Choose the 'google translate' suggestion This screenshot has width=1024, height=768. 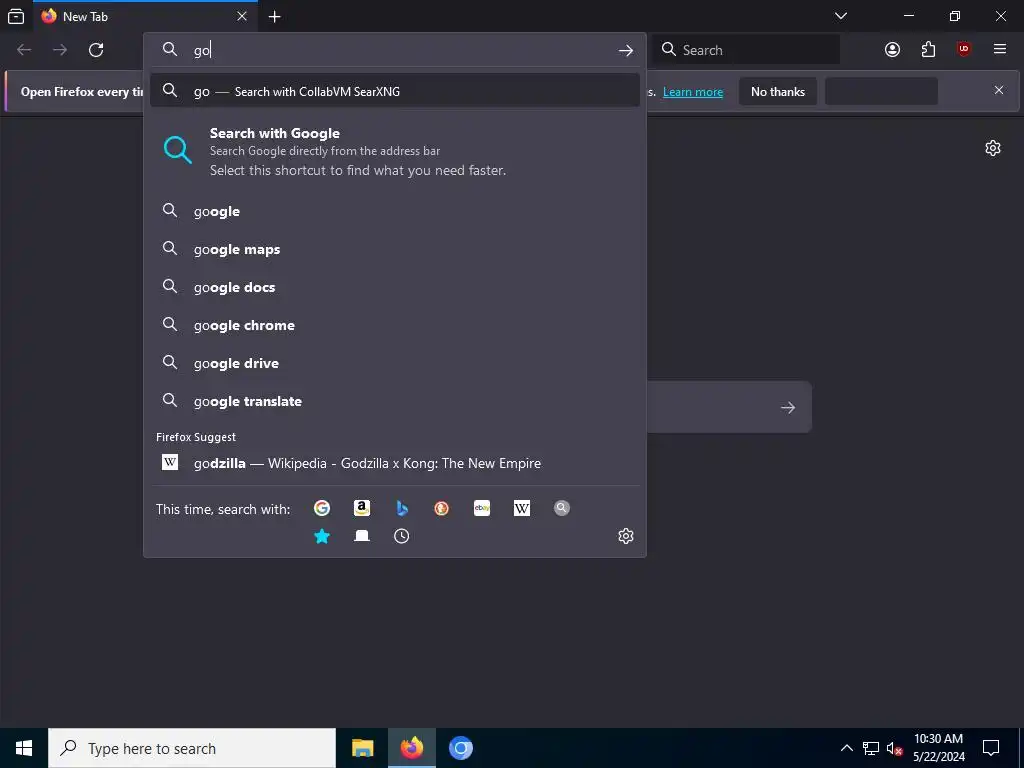coord(394,400)
